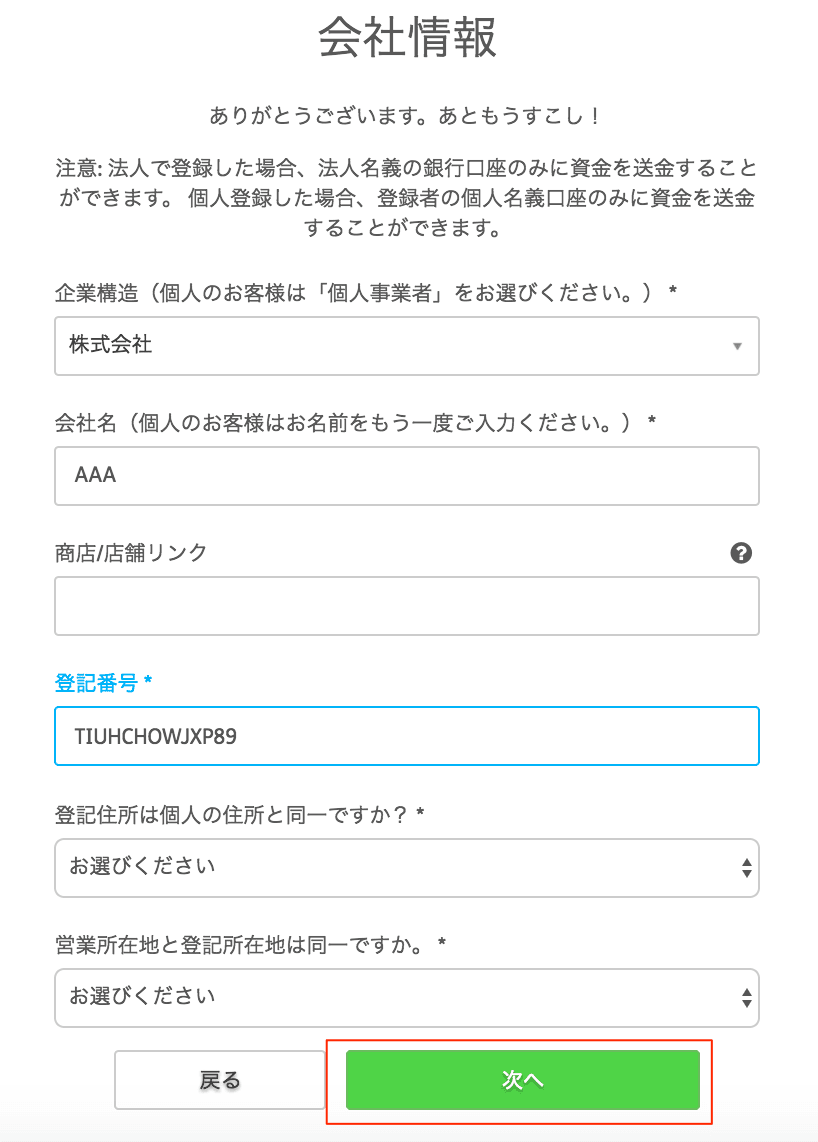Click the 企業構造 field label text
818x1142 pixels.
[365, 293]
